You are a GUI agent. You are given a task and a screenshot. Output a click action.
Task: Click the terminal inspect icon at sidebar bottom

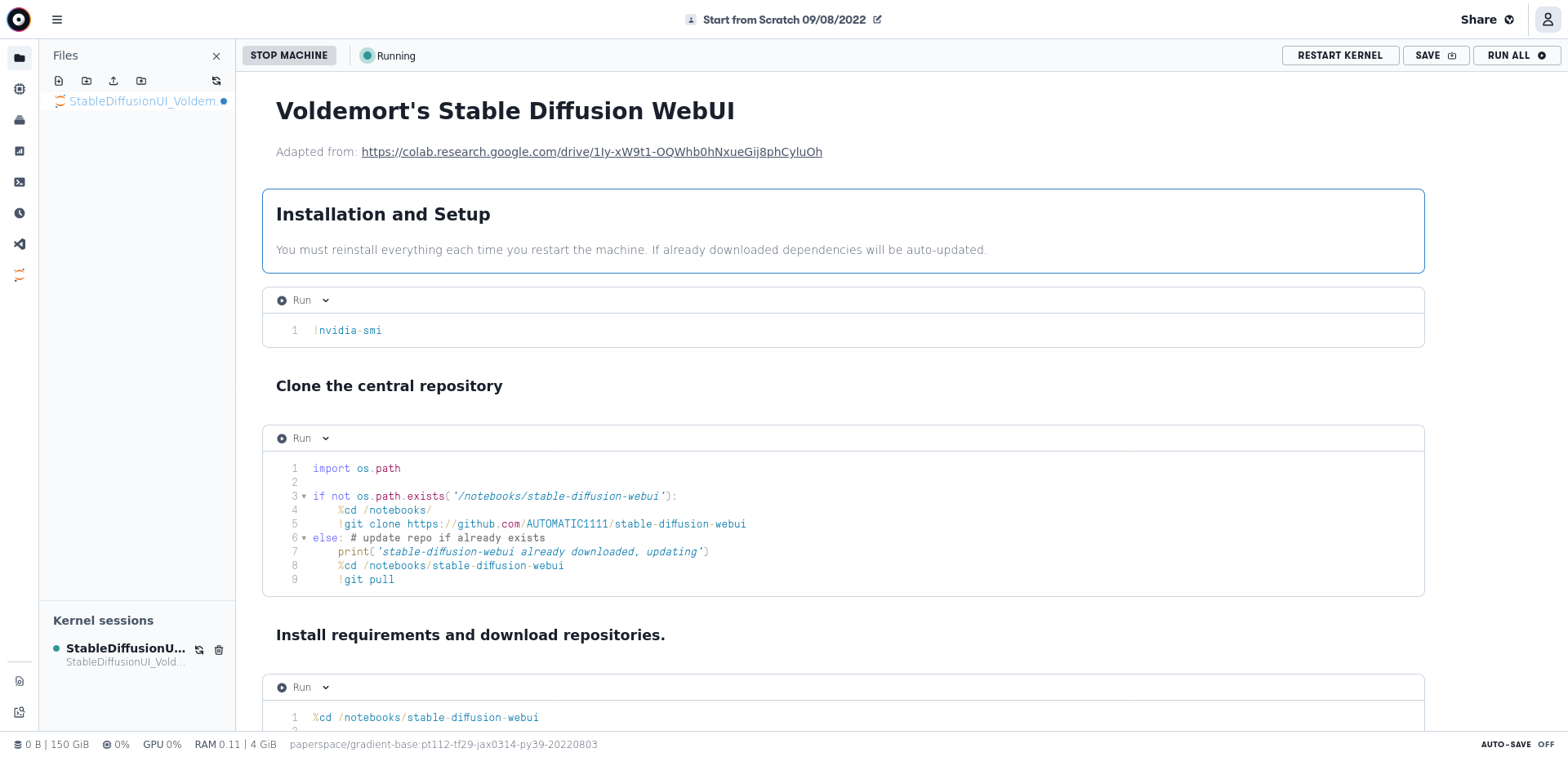pyautogui.click(x=20, y=712)
